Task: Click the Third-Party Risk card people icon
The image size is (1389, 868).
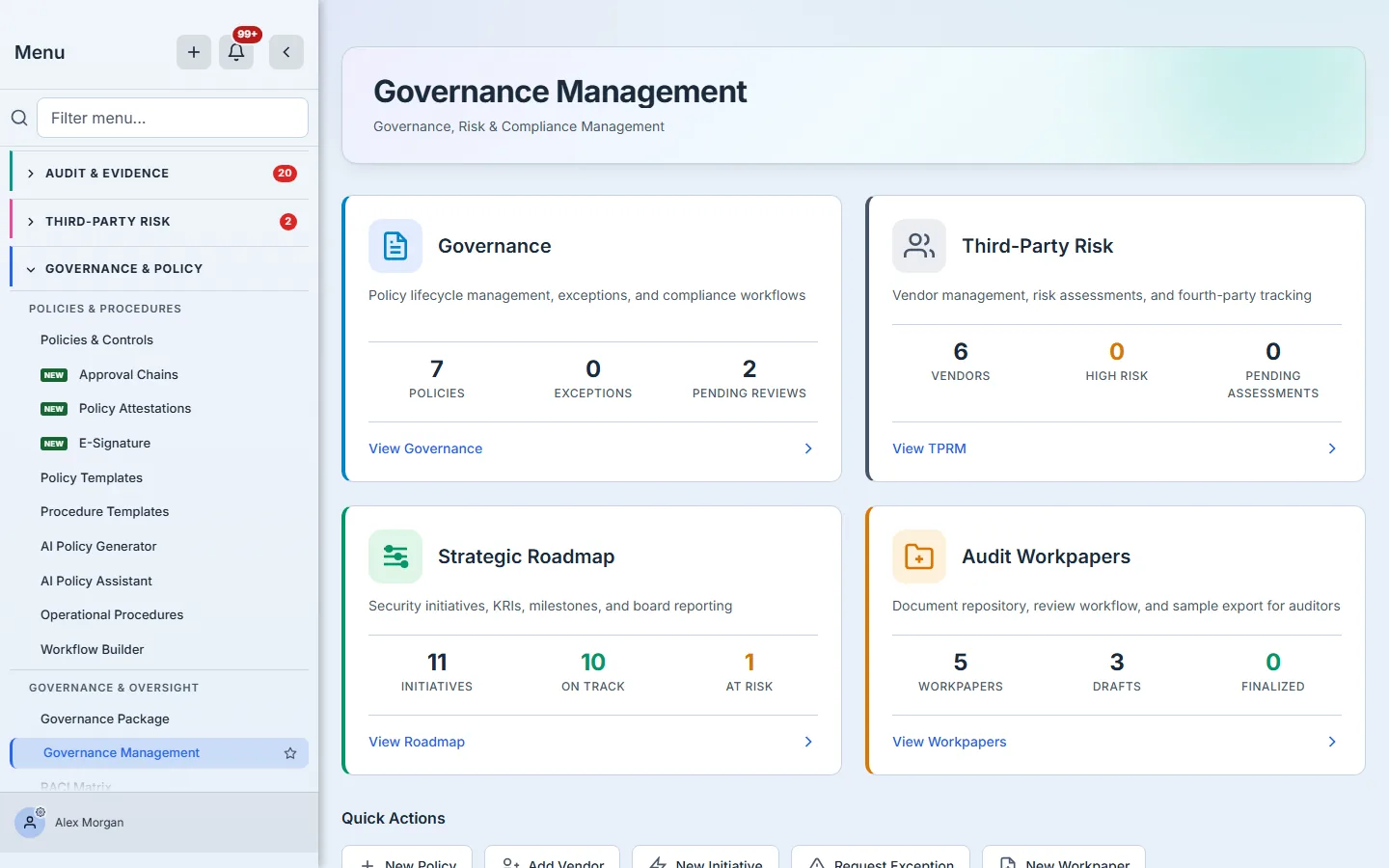Action: (x=919, y=246)
